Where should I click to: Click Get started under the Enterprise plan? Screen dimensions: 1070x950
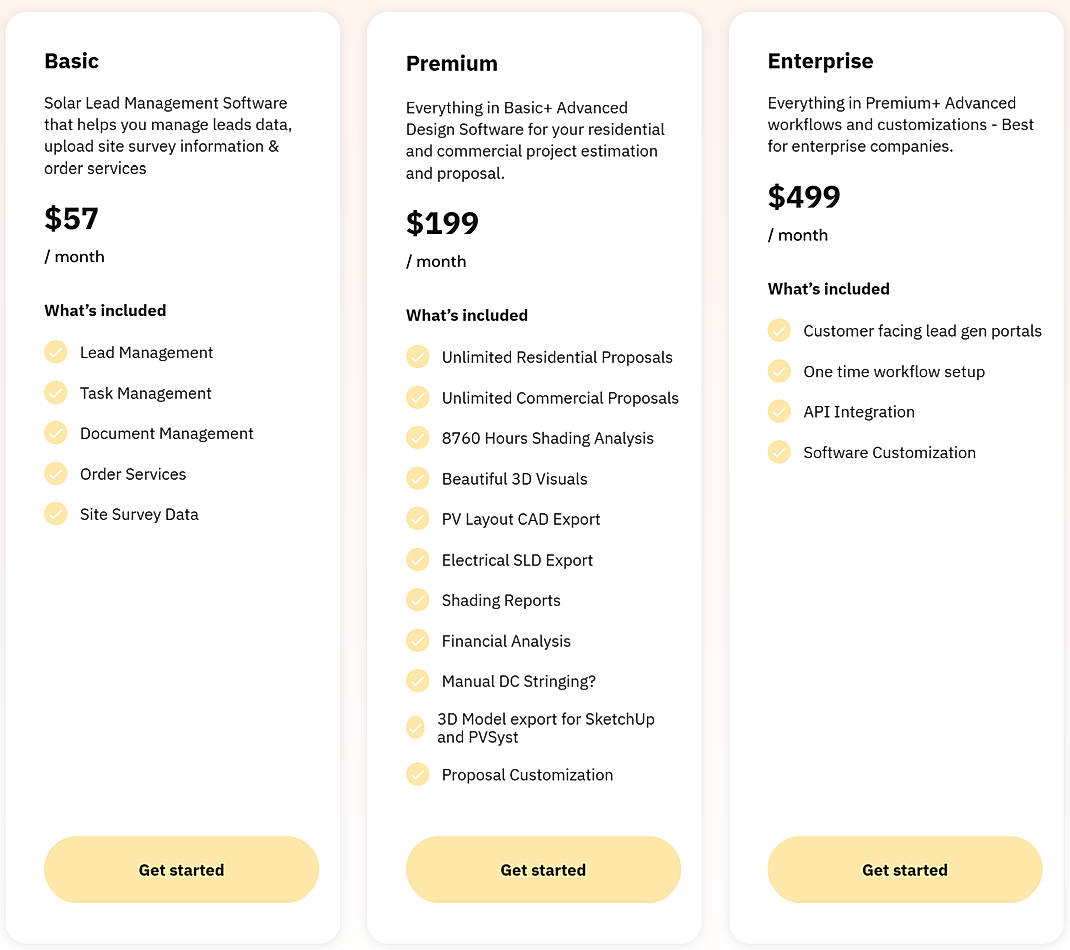pos(905,869)
